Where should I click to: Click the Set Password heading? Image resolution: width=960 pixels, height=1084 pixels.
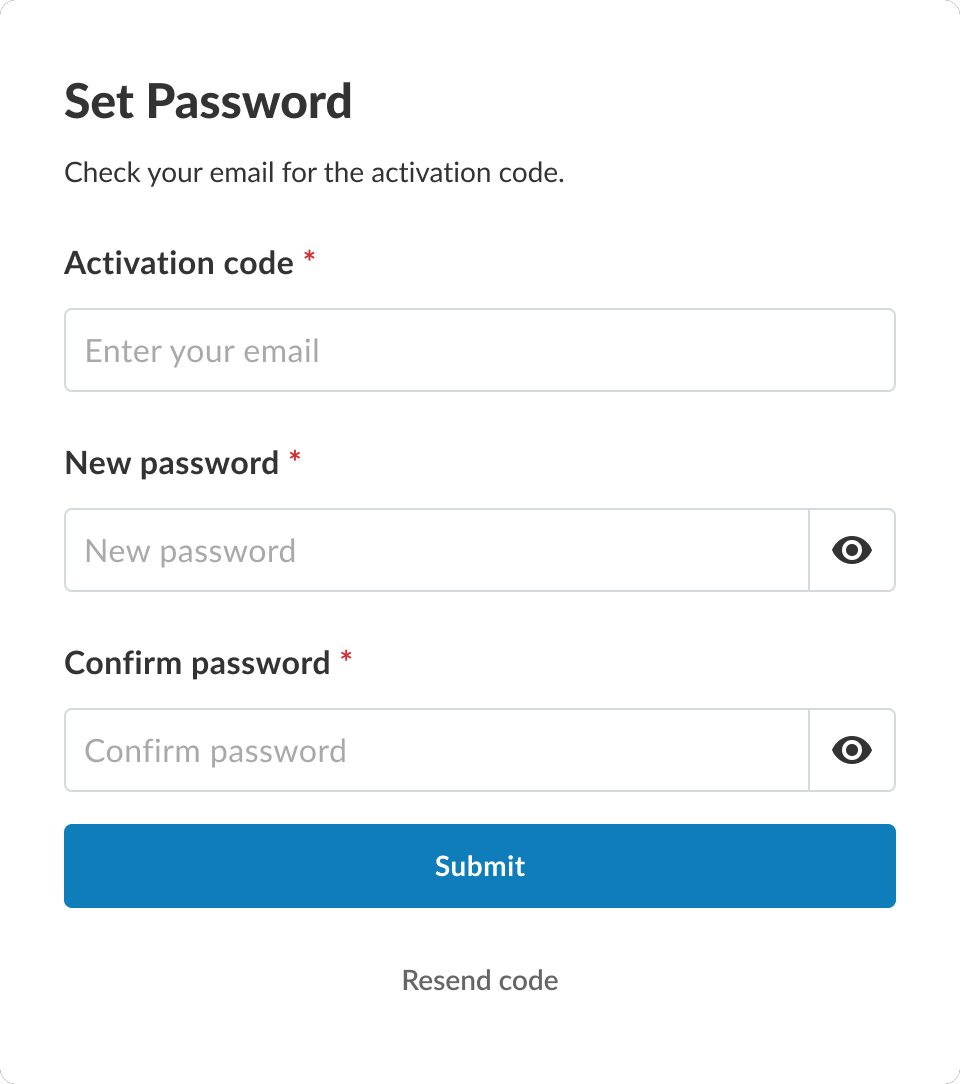click(x=208, y=100)
